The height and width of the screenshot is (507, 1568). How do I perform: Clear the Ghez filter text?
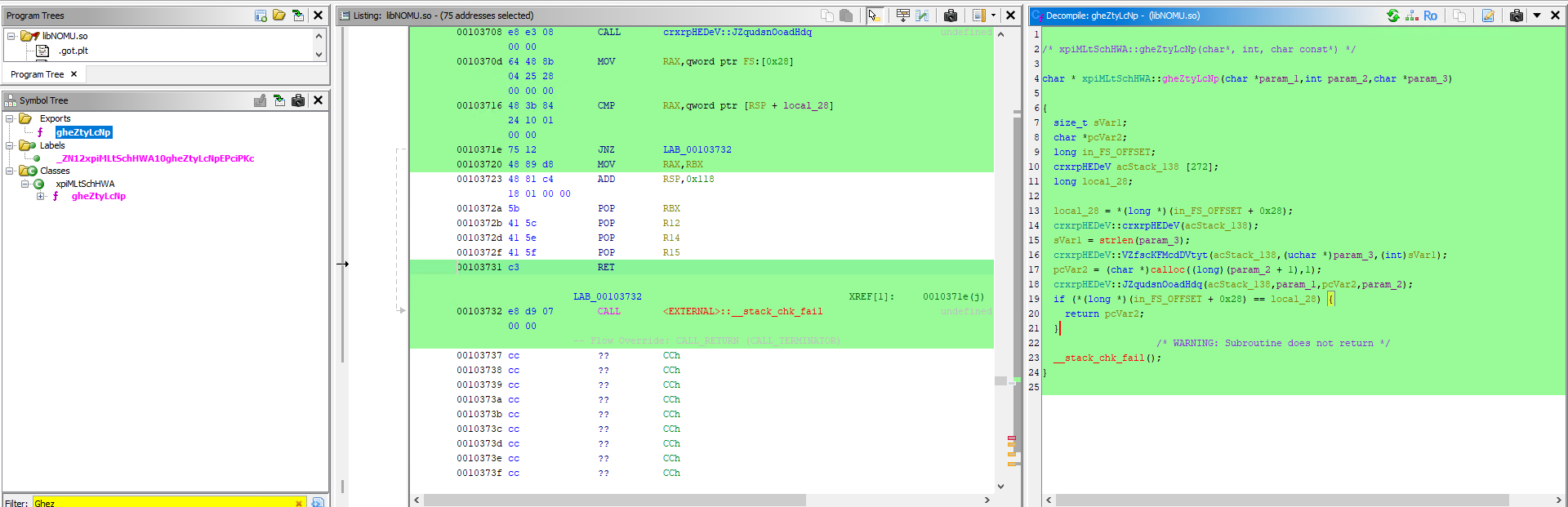pos(299,503)
